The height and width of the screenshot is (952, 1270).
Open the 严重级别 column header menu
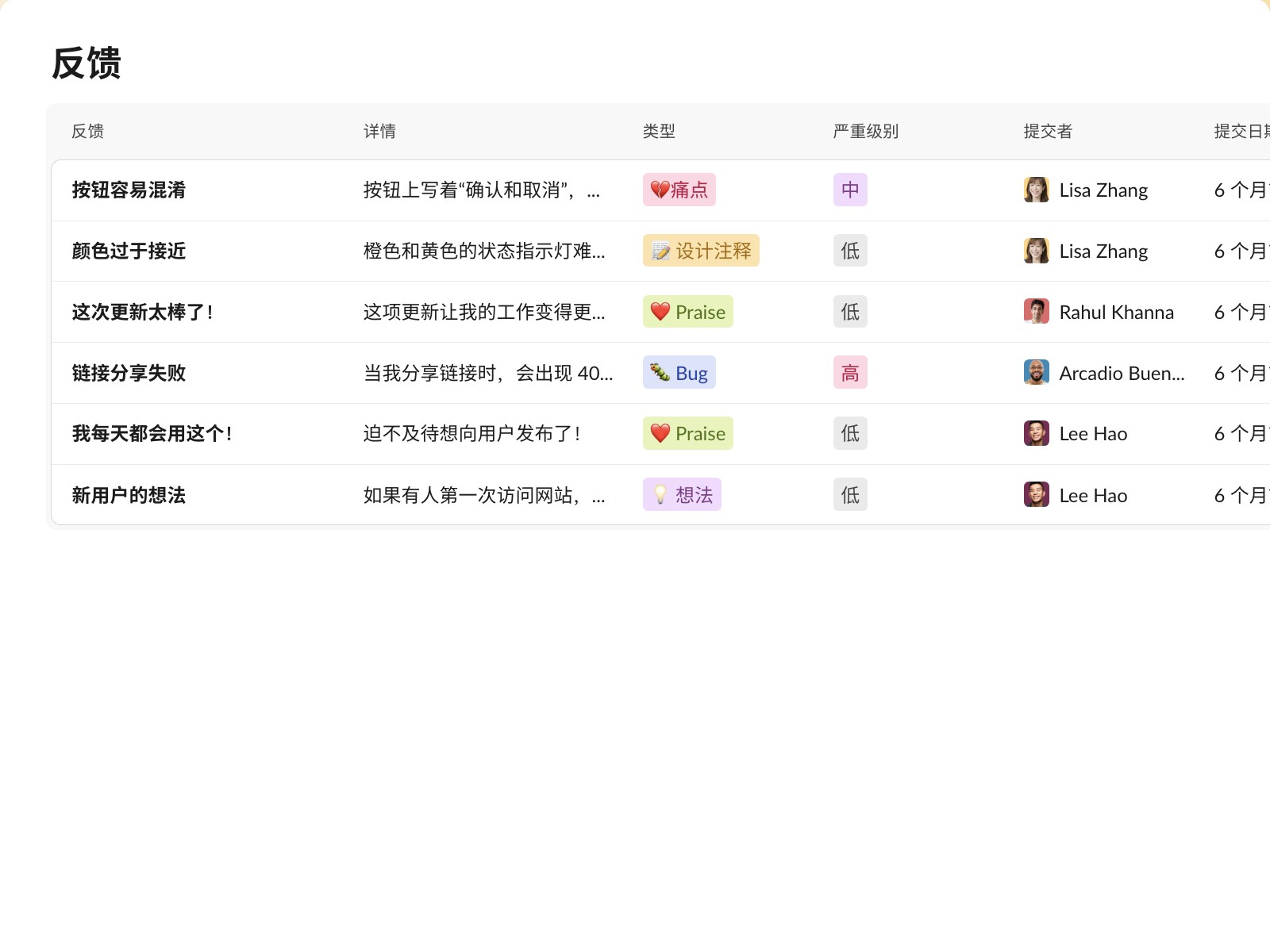(x=865, y=132)
